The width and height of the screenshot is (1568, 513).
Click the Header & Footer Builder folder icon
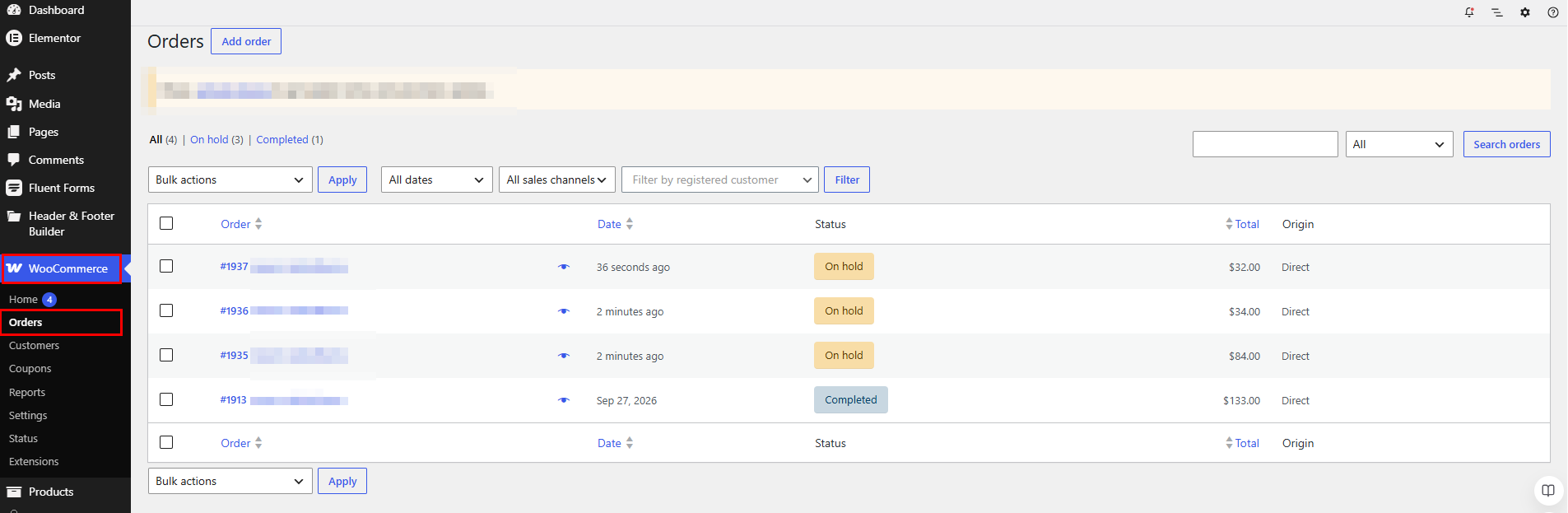pos(14,216)
